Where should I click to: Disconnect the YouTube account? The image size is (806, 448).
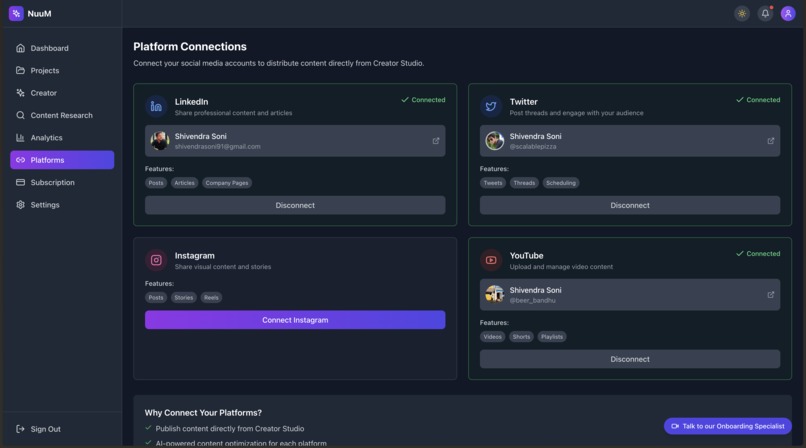coord(630,359)
